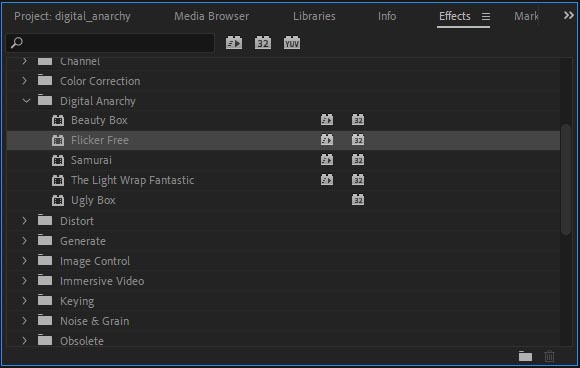Viewport: 580px width, 368px height.
Task: Select the Image Control folder label
Action: [95, 261]
